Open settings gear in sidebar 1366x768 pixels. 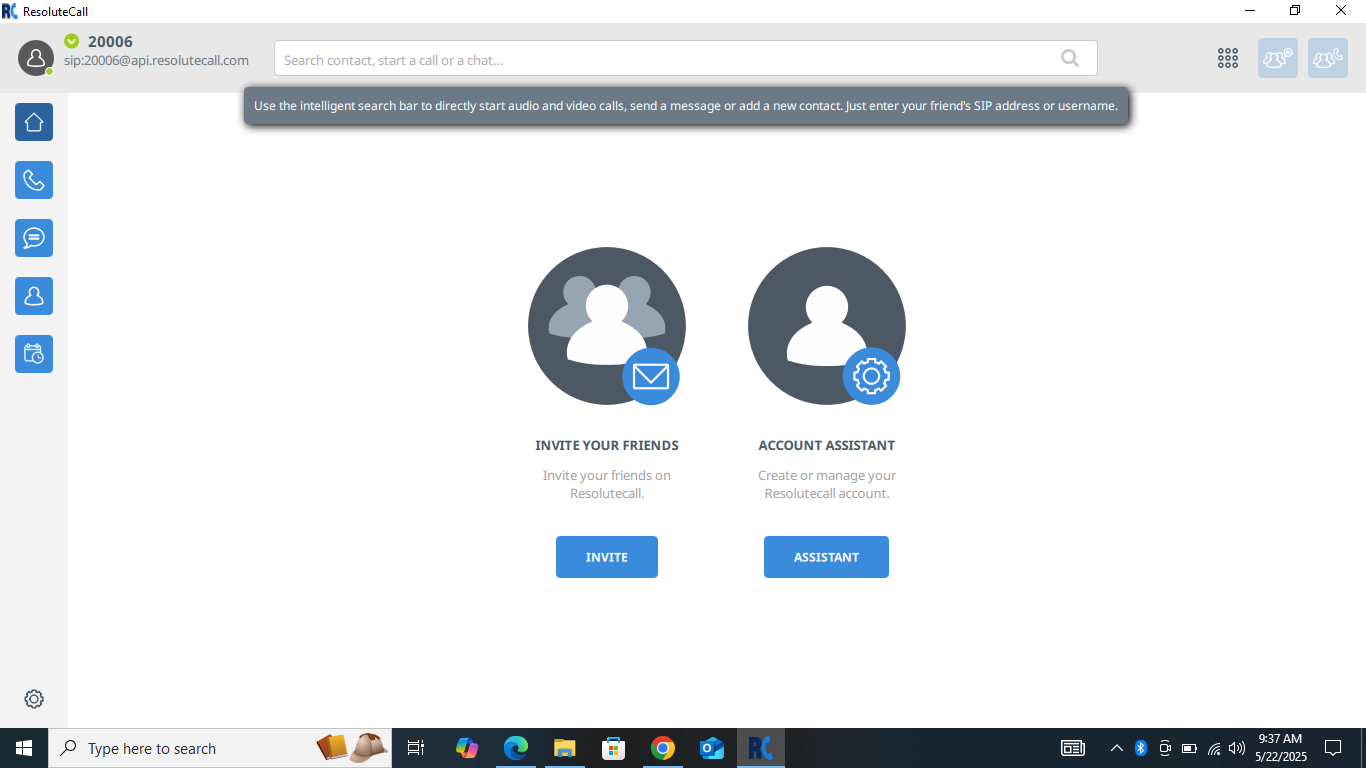(34, 699)
